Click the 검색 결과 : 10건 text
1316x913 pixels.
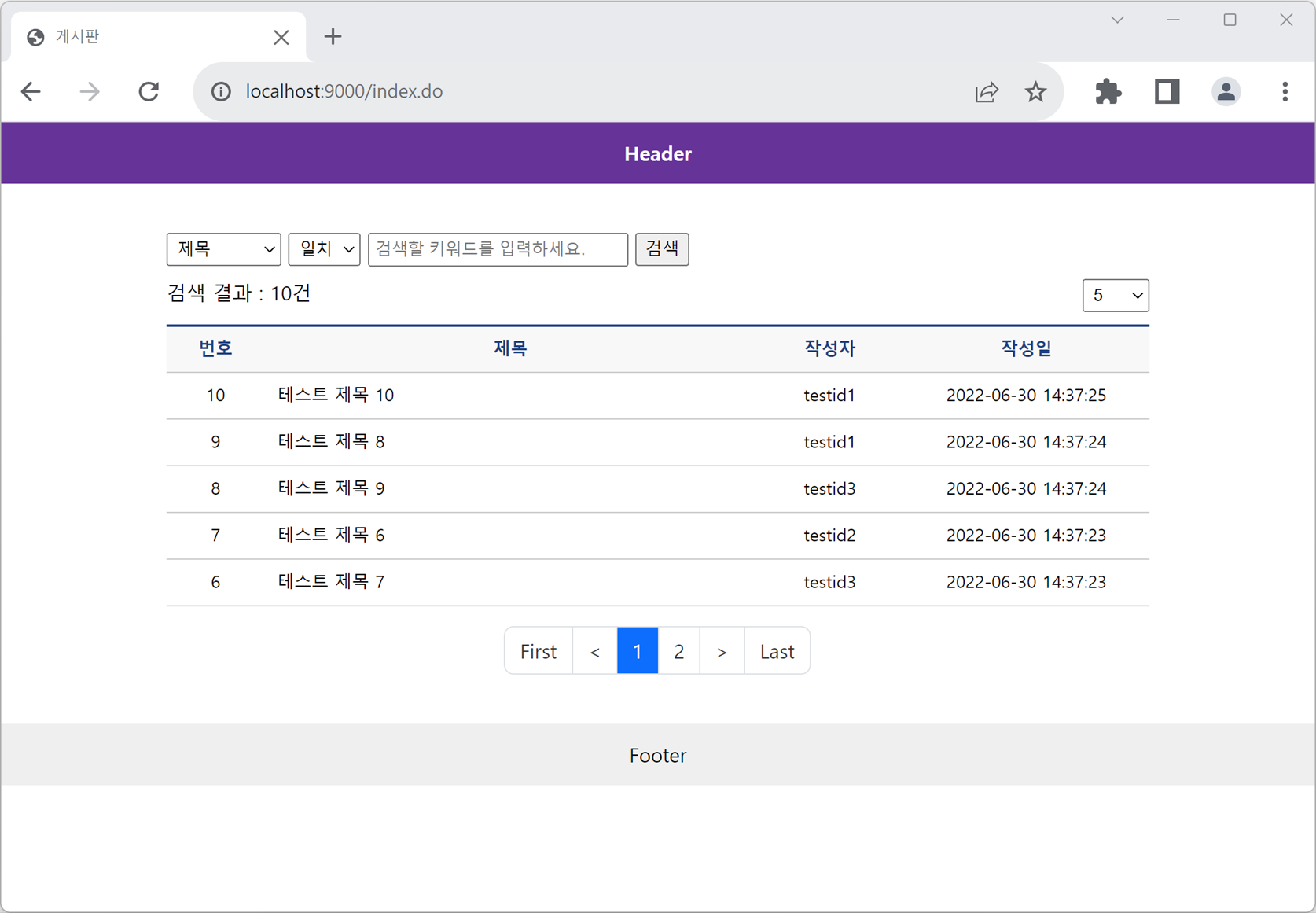click(x=239, y=293)
